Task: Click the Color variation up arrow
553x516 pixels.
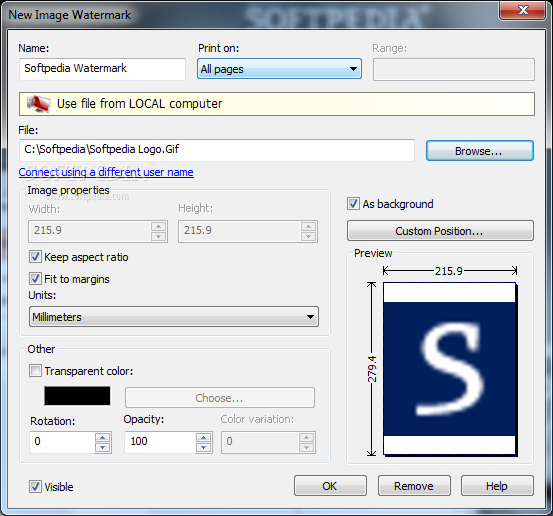Action: (306, 437)
